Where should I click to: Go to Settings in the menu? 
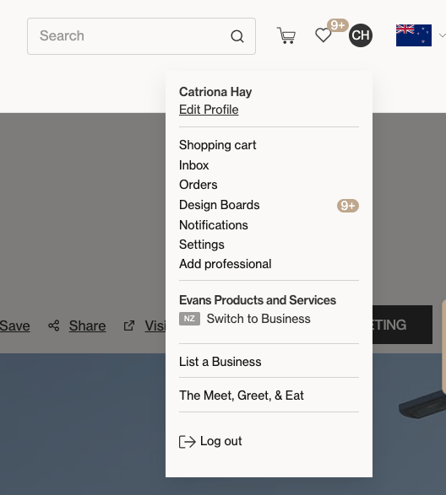(x=201, y=245)
